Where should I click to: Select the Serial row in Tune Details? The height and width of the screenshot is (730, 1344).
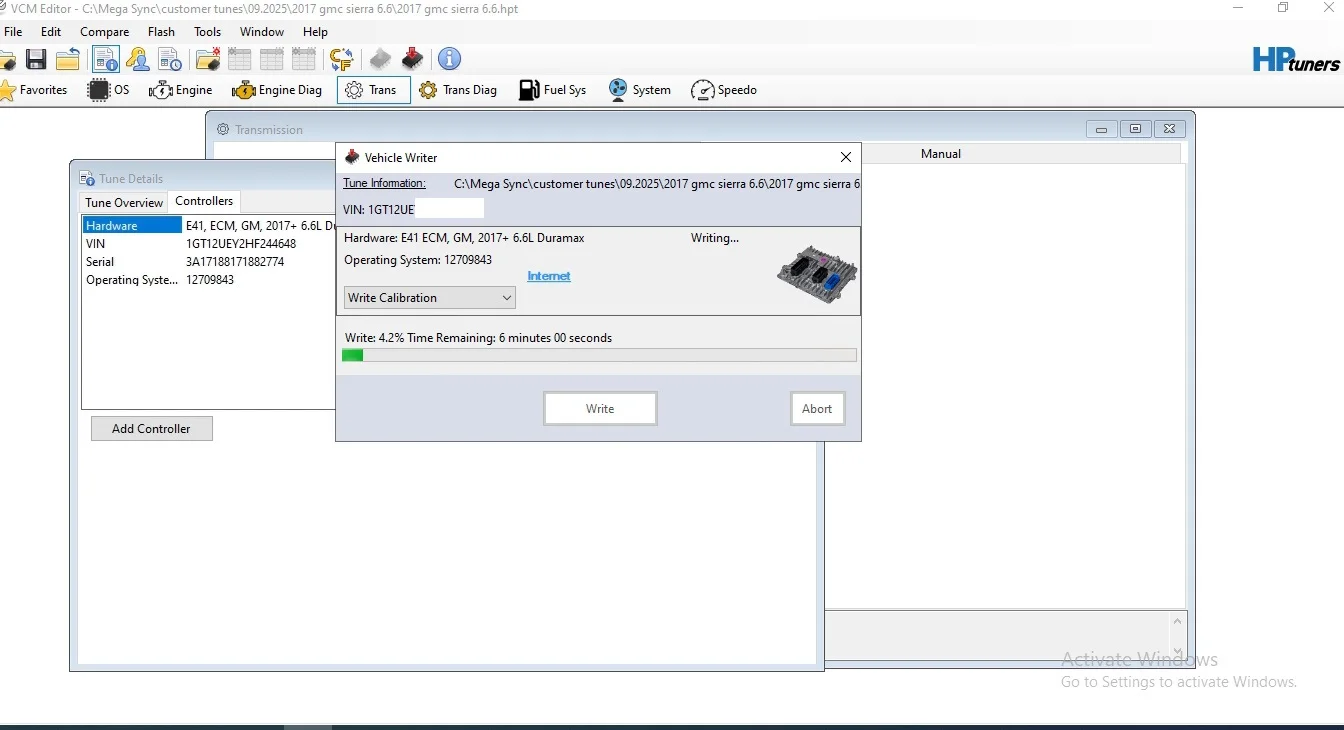[x=207, y=262]
